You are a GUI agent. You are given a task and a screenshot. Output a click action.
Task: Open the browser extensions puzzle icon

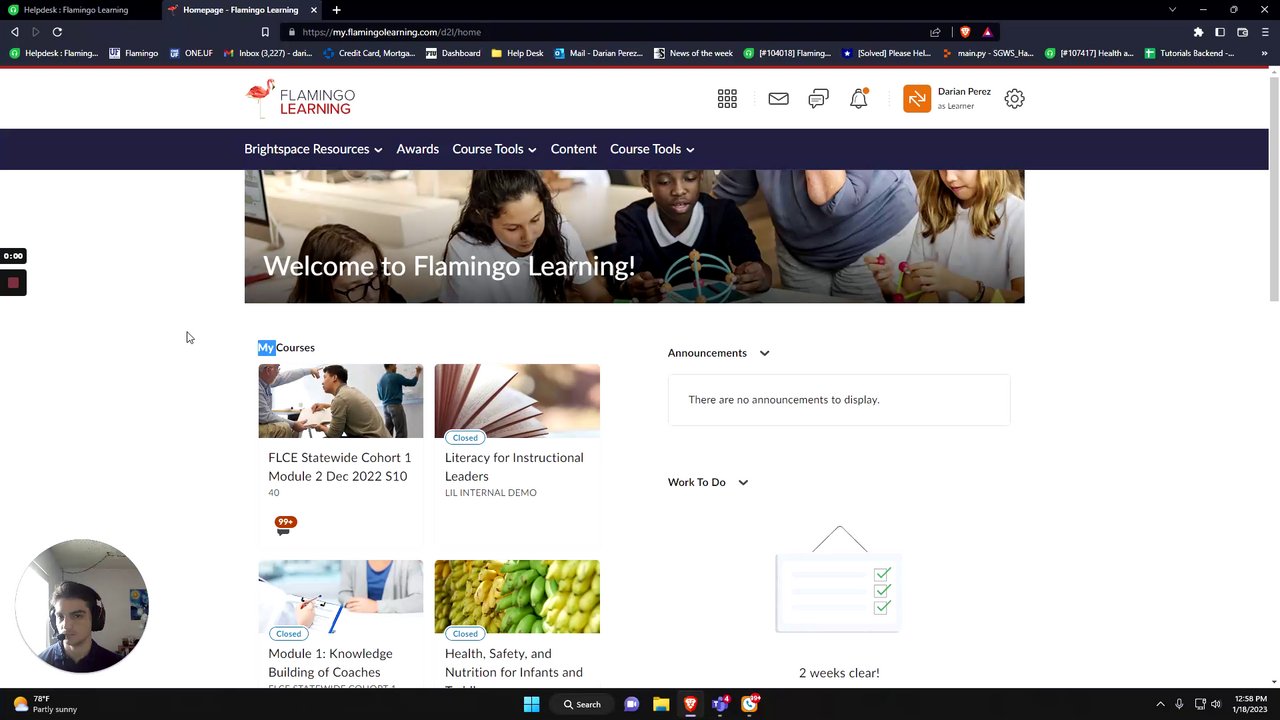coord(1198,32)
